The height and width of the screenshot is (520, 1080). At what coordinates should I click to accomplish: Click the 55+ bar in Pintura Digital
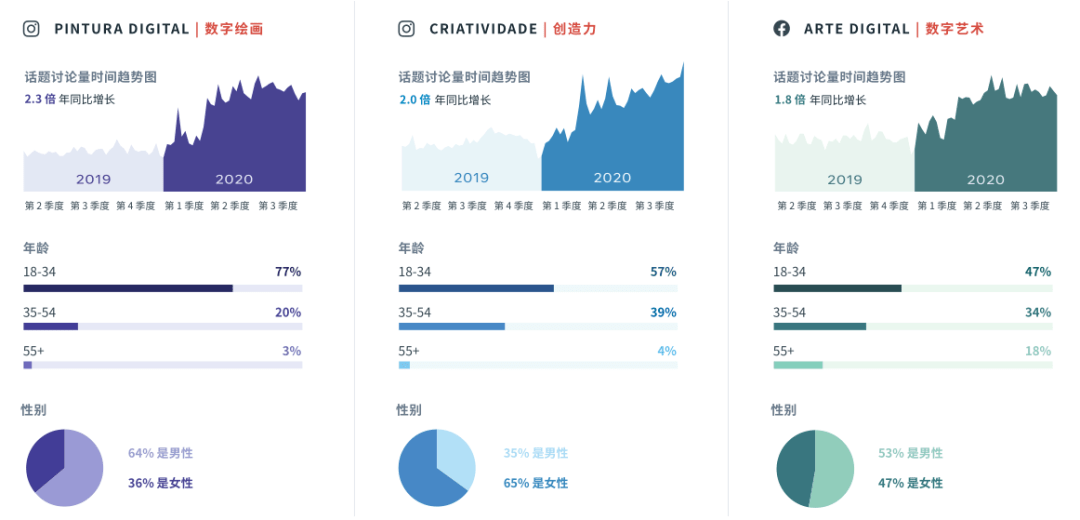163,365
